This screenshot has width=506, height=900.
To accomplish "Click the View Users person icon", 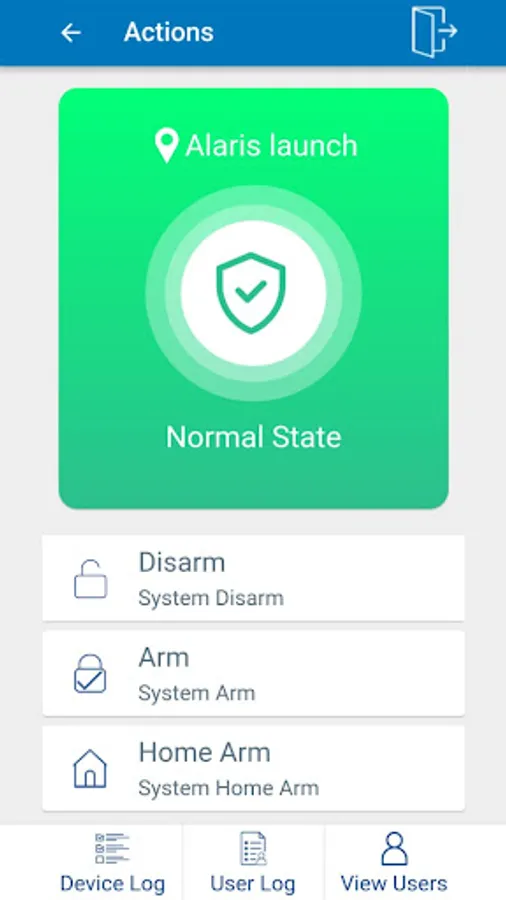I will coord(394,848).
